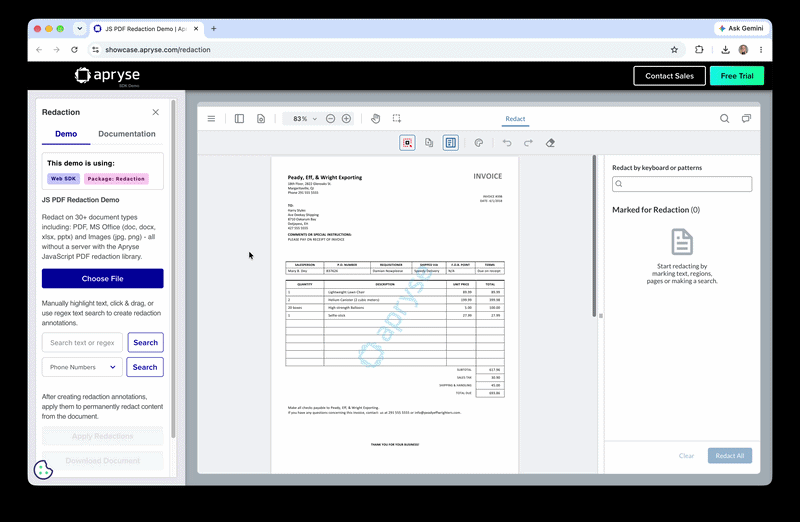Open the Phone Numbers pattern dropdown
800x522 pixels.
pos(82,367)
